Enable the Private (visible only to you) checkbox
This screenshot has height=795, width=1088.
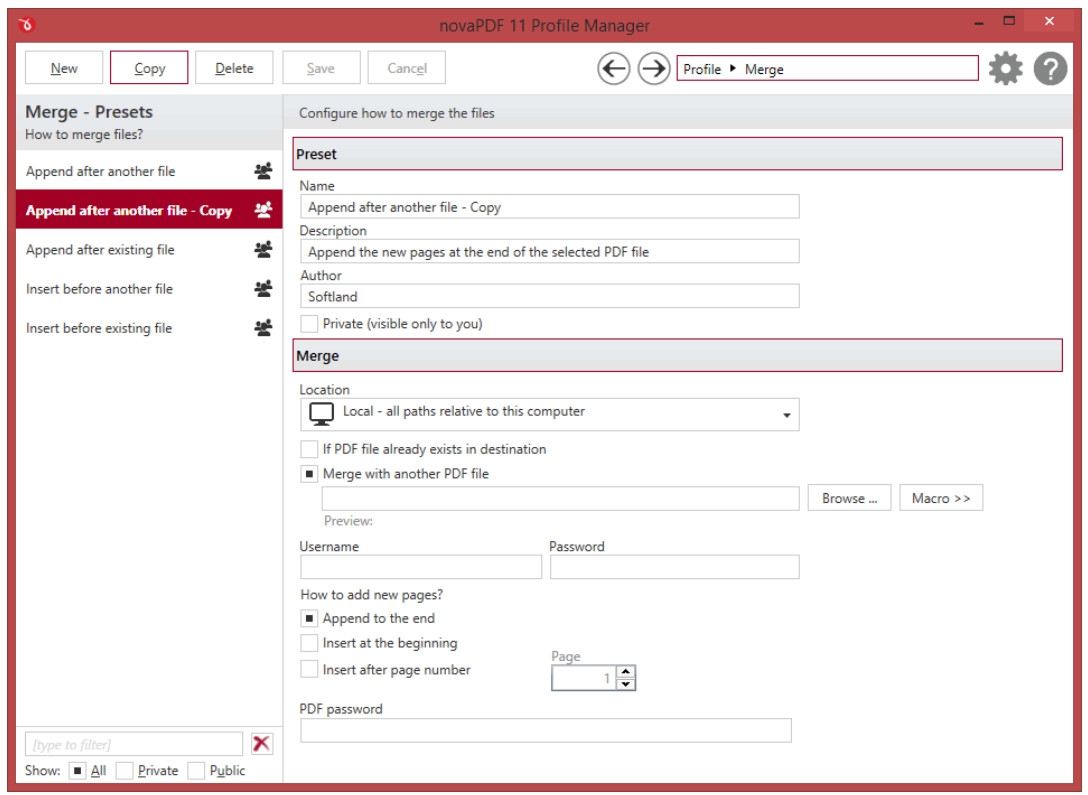click(309, 324)
